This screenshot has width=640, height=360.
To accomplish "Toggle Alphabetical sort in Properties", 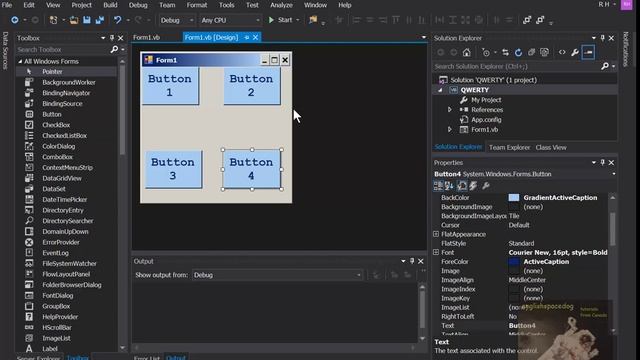I will point(449,186).
